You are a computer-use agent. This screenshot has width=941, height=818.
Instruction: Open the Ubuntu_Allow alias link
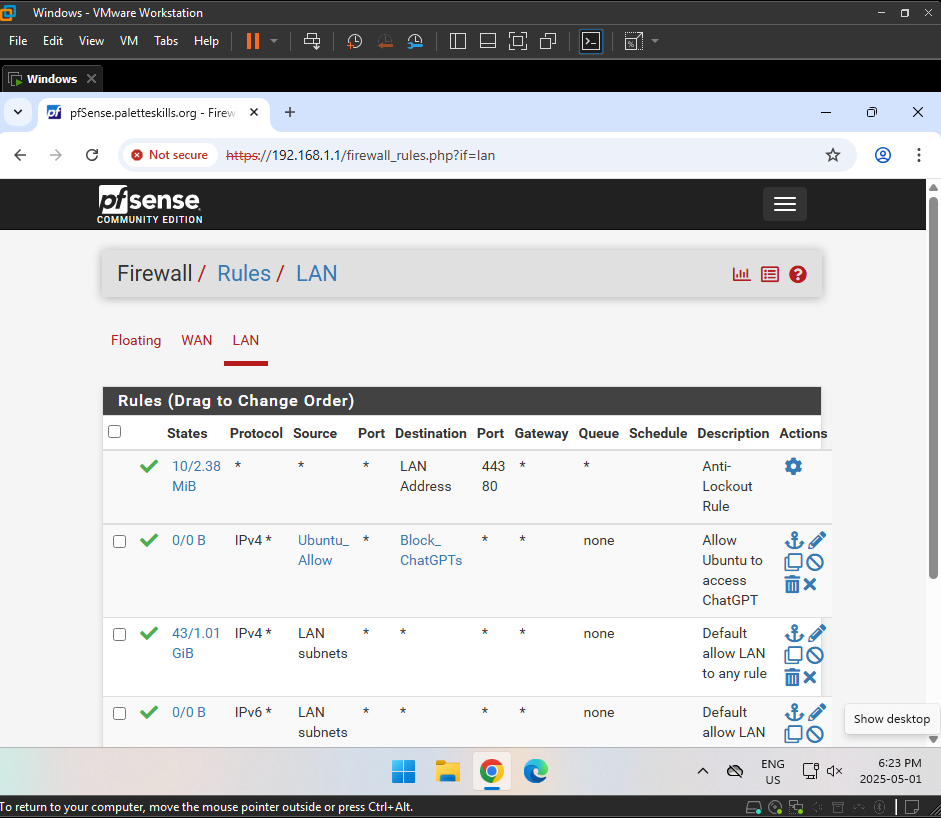(x=322, y=550)
